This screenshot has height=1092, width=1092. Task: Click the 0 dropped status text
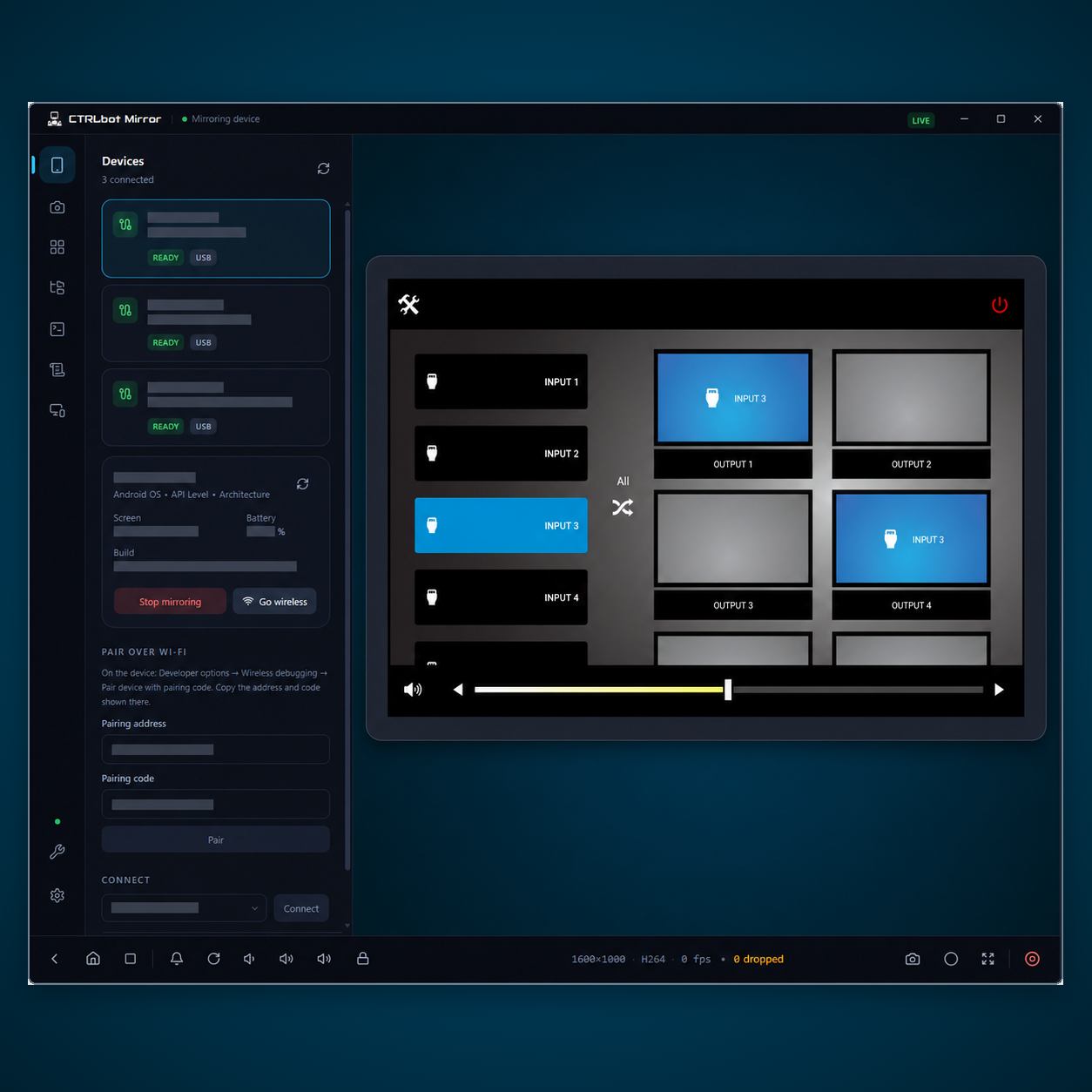[758, 959]
